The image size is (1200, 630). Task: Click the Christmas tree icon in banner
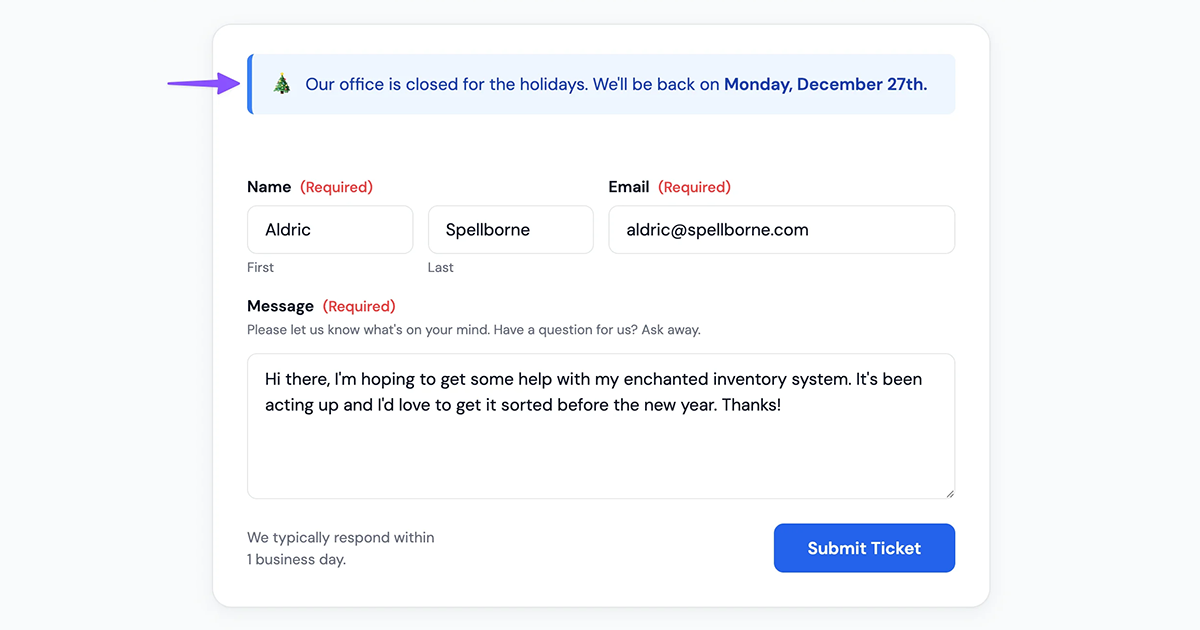[x=283, y=85]
